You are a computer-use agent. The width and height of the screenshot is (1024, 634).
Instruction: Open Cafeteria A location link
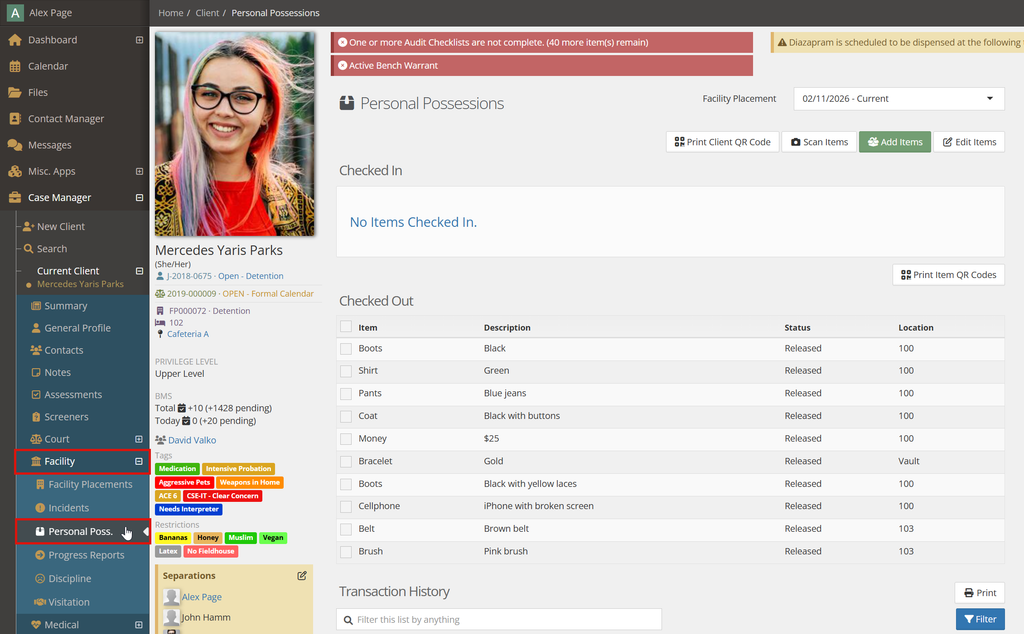coord(187,334)
